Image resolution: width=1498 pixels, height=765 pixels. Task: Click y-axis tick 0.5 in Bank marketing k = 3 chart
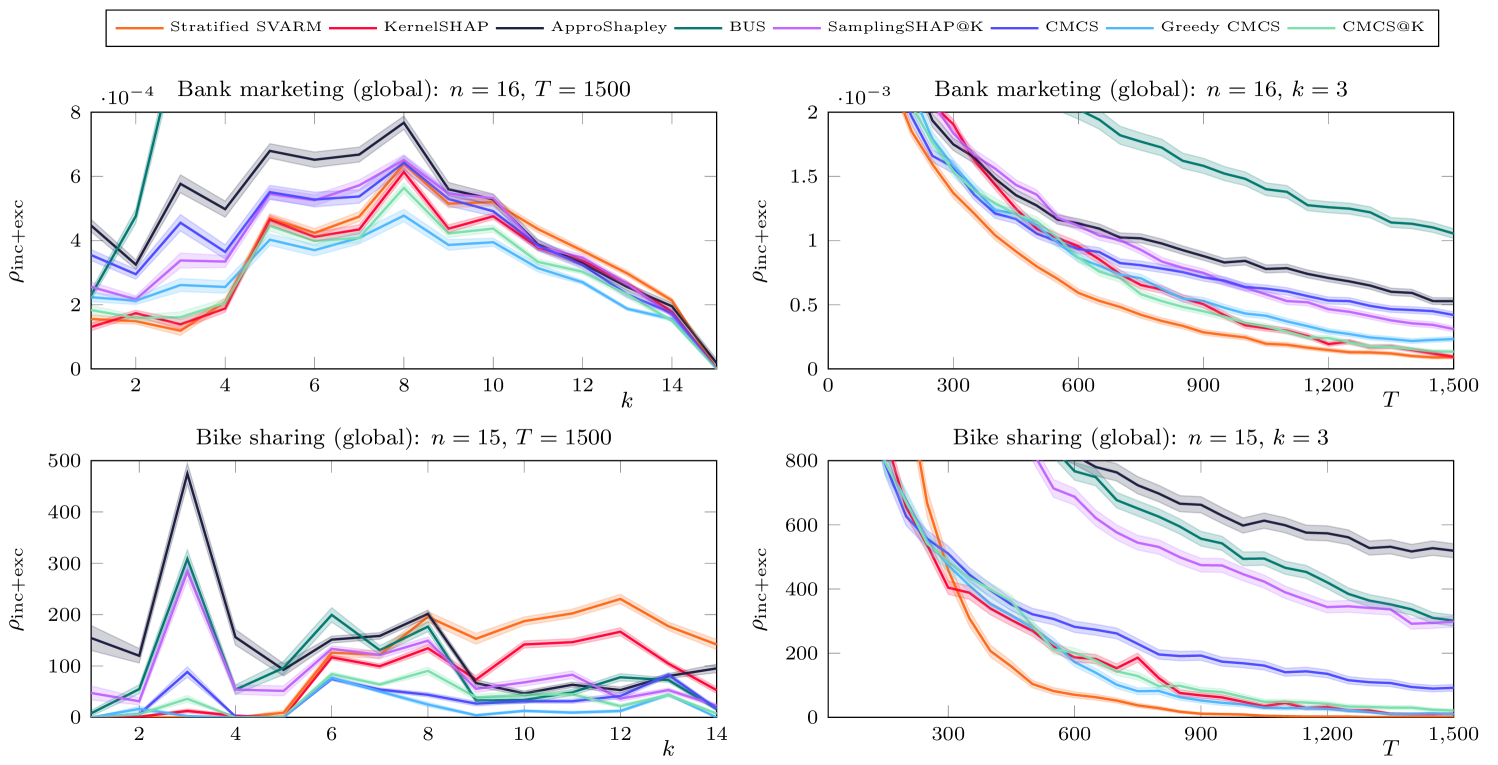click(803, 305)
